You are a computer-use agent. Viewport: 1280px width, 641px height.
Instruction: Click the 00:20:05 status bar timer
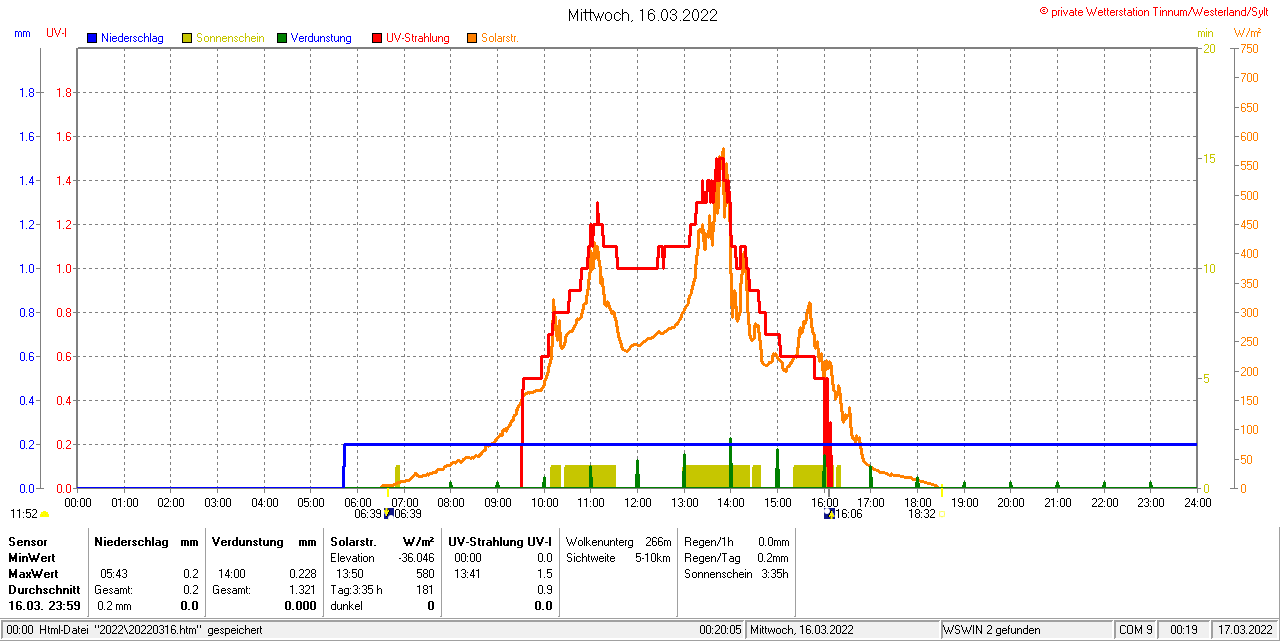point(720,630)
